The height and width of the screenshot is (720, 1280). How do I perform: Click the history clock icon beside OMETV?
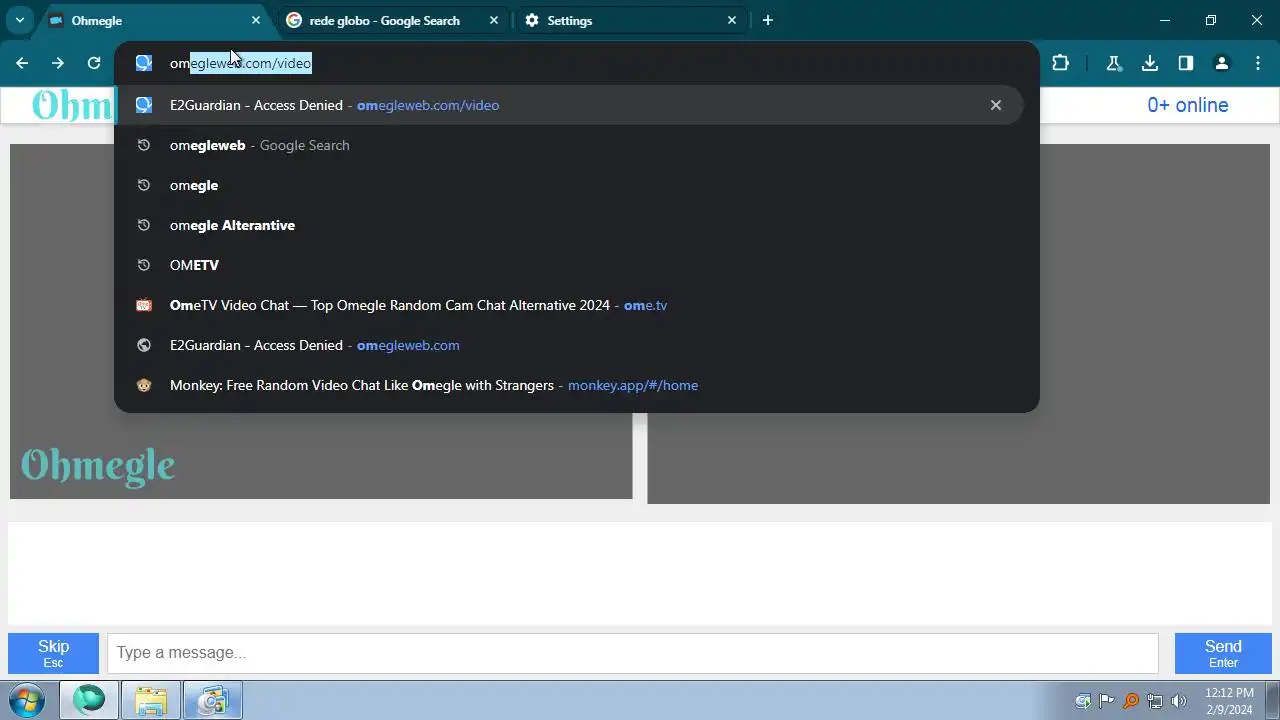point(144,265)
